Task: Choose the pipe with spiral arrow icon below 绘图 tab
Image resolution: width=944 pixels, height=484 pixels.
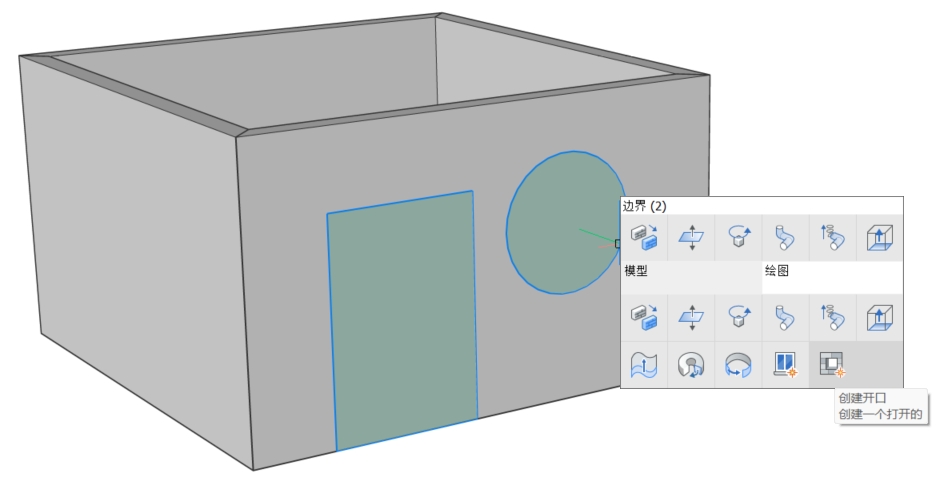Action: 833,317
